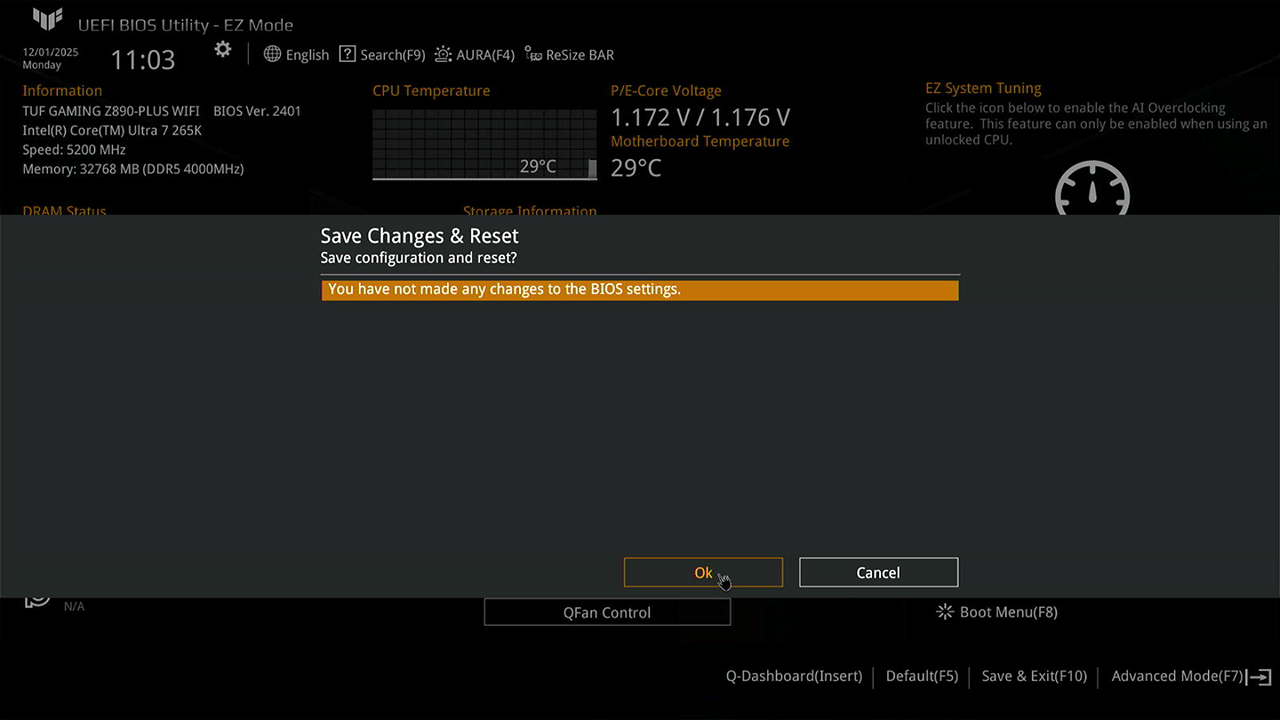1280x720 pixels.
Task: Cancel the Save Changes dialog
Action: 878,573
